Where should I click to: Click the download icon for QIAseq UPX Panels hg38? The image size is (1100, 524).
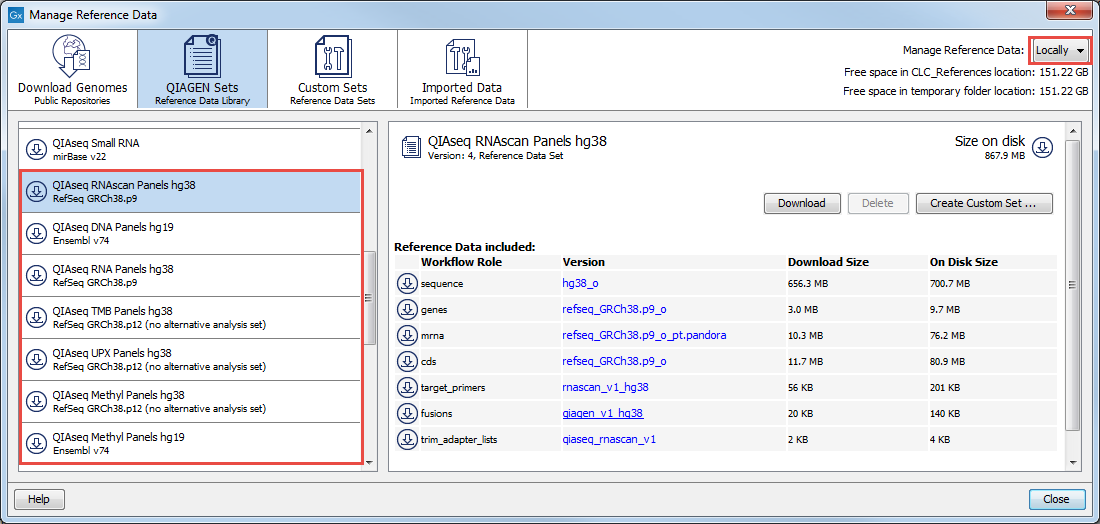pyautogui.click(x=35, y=359)
